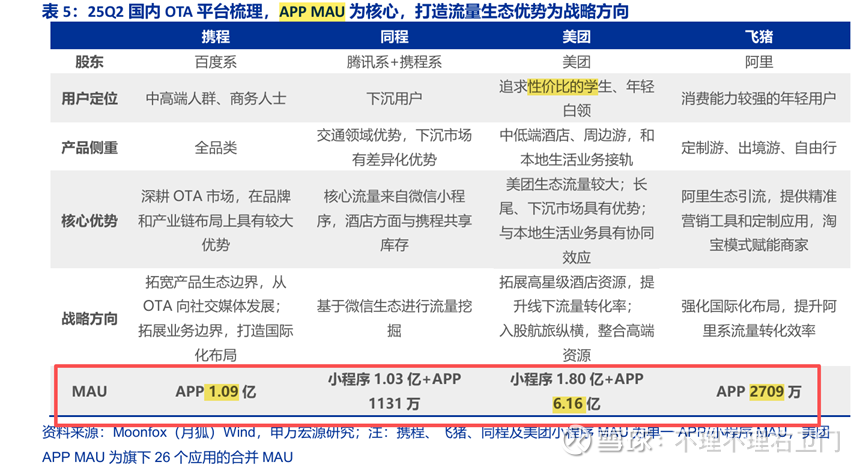The image size is (866, 468).
Task: Select the row label '战略方向'
Action: click(x=89, y=318)
